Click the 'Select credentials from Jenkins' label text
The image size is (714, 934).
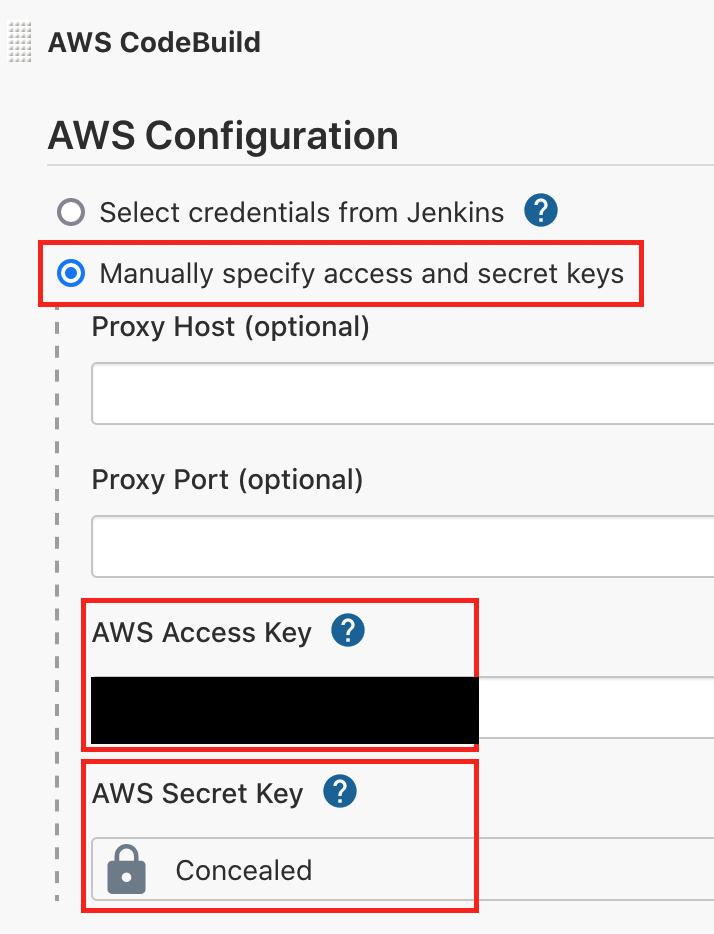point(301,212)
